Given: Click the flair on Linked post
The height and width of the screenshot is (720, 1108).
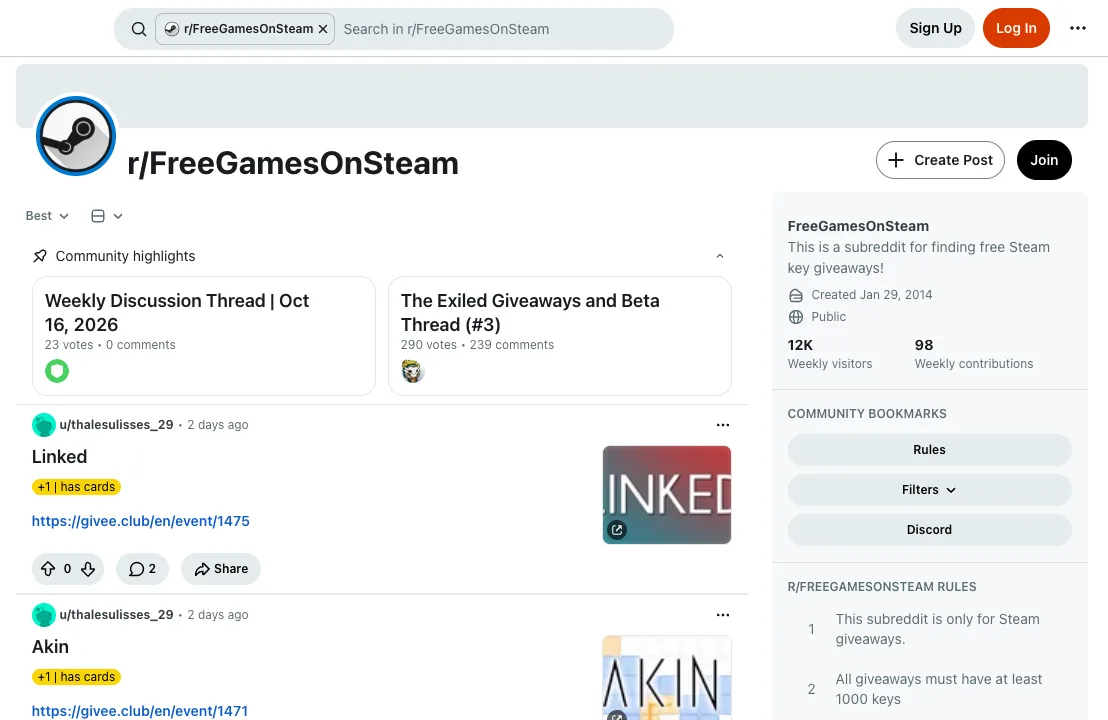Looking at the screenshot, I should tap(76, 487).
